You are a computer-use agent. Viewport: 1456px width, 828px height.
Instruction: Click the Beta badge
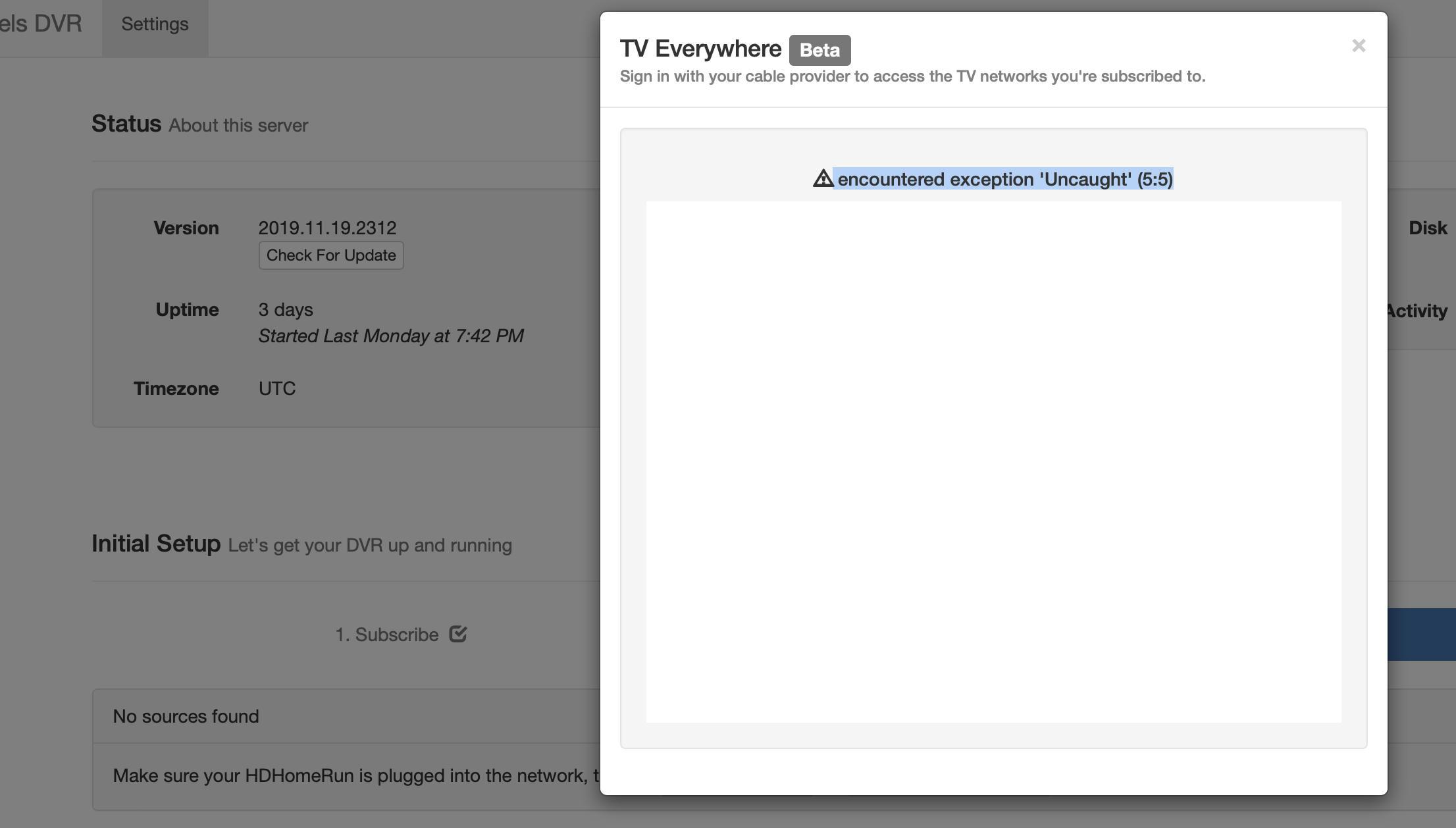click(819, 50)
